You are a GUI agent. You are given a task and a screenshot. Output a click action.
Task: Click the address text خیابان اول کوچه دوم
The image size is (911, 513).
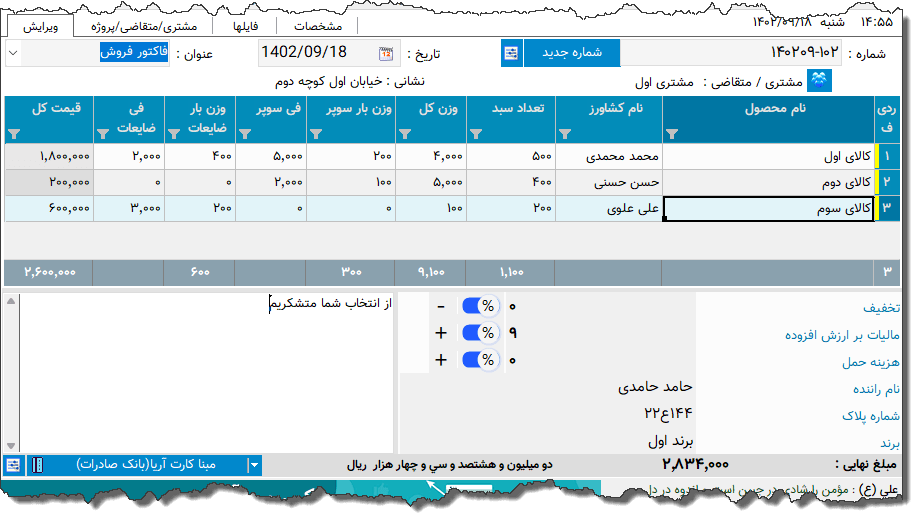pos(328,81)
